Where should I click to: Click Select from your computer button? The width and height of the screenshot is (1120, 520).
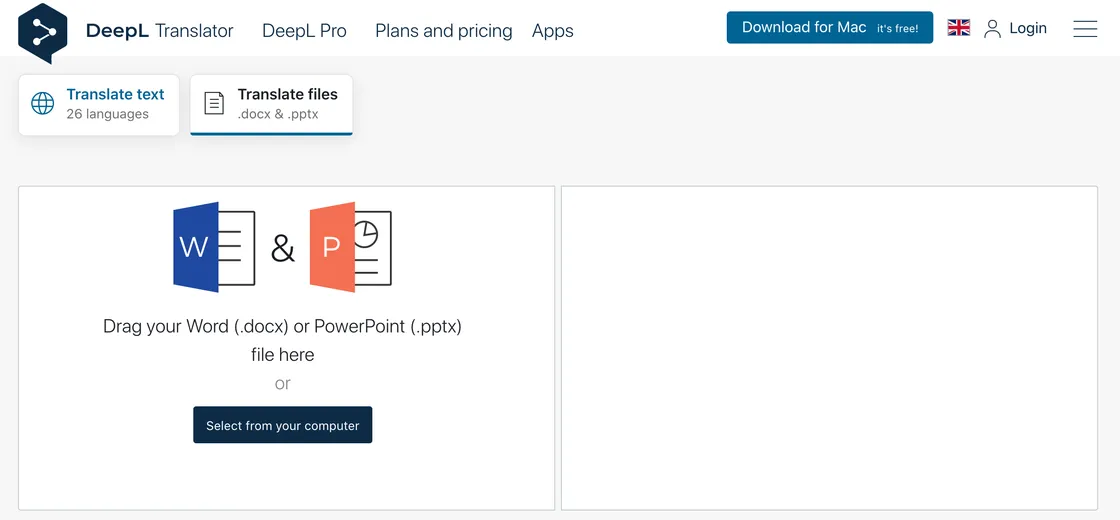(283, 425)
